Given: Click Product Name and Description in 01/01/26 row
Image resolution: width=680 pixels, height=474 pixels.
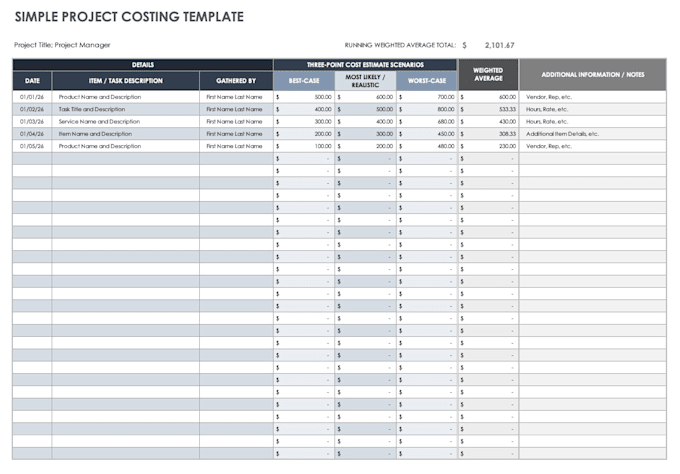Looking at the screenshot, I should click(126, 97).
